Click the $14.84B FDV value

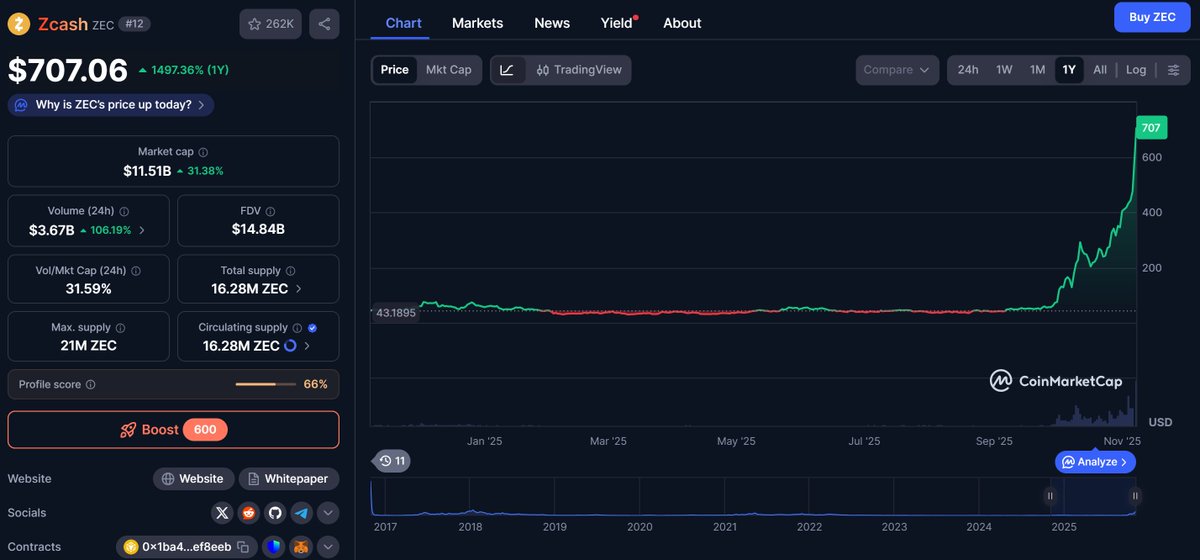tap(258, 229)
